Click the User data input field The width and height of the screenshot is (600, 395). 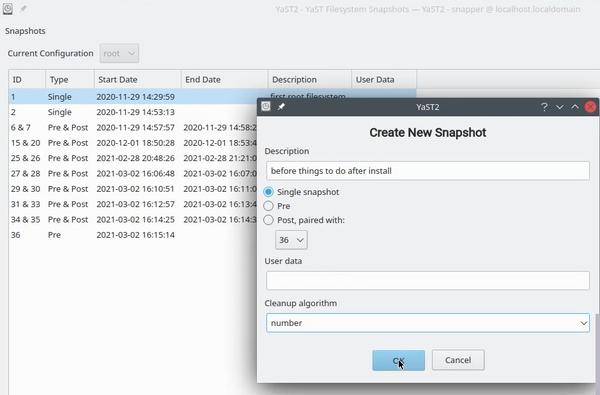428,281
